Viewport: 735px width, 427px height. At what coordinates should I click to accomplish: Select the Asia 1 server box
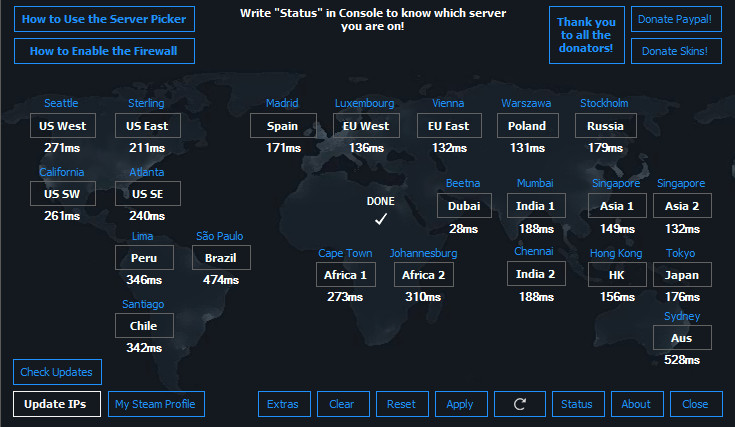(617, 206)
